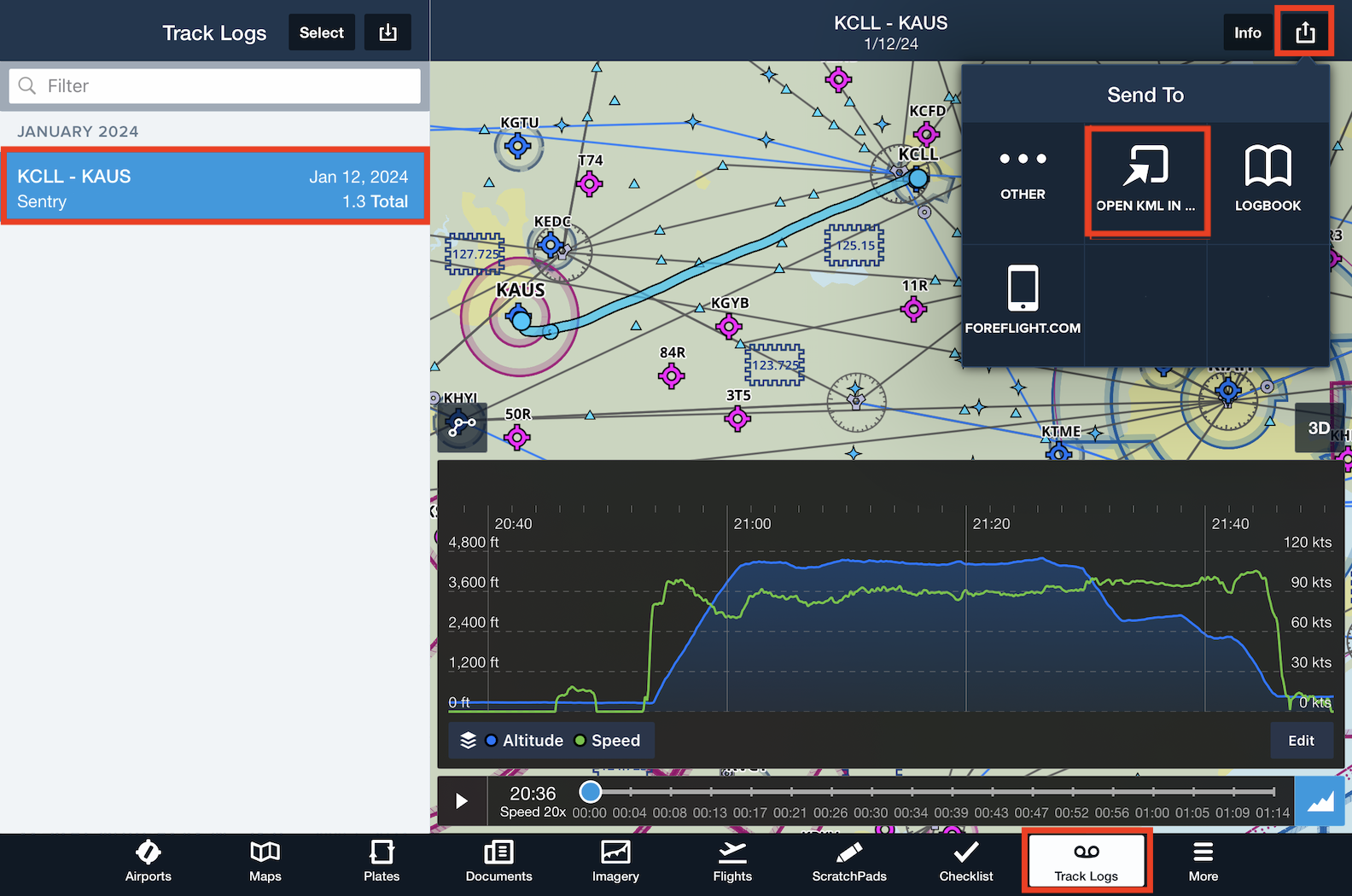Click the Select button
The width and height of the screenshot is (1352, 896).
click(321, 32)
